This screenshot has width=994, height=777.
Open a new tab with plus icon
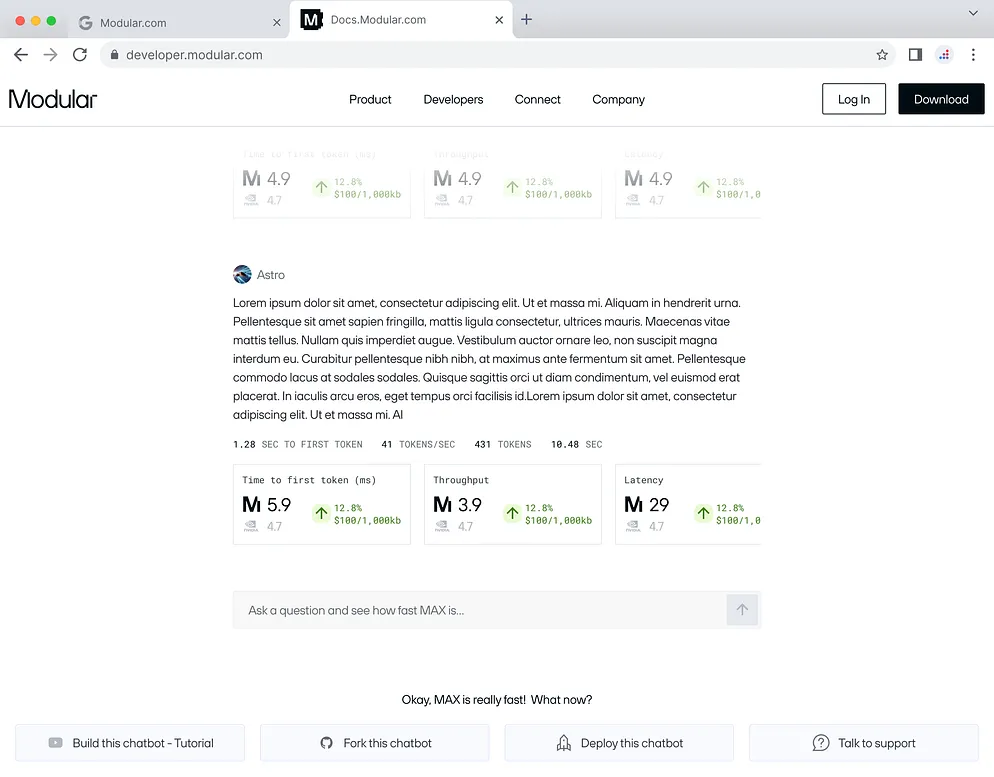click(526, 20)
